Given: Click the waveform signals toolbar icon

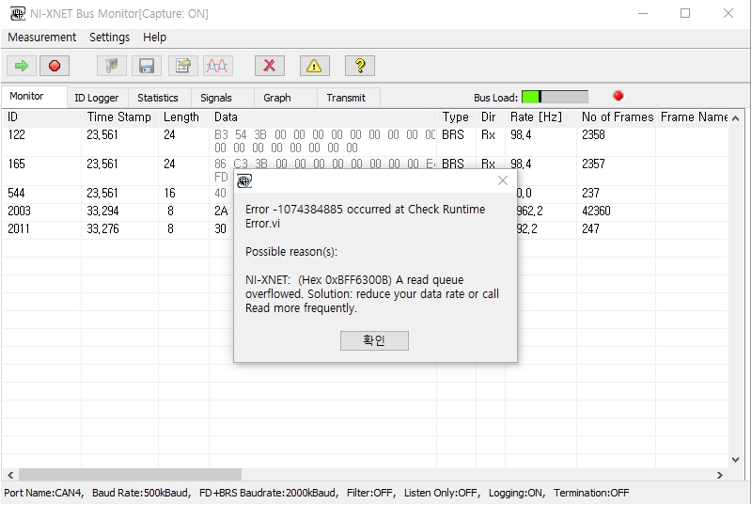Looking at the screenshot, I should pyautogui.click(x=218, y=66).
